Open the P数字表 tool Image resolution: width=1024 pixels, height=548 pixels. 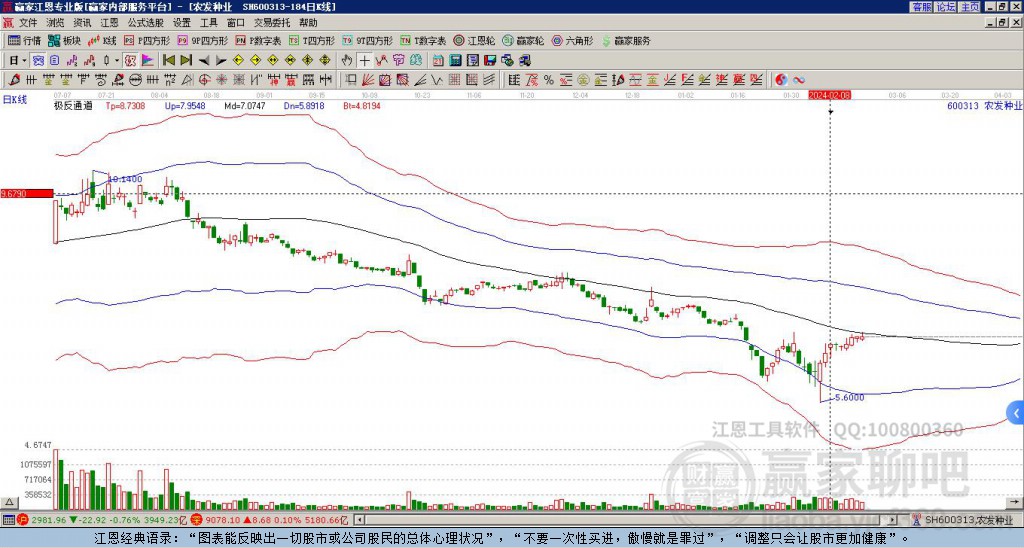(x=259, y=40)
